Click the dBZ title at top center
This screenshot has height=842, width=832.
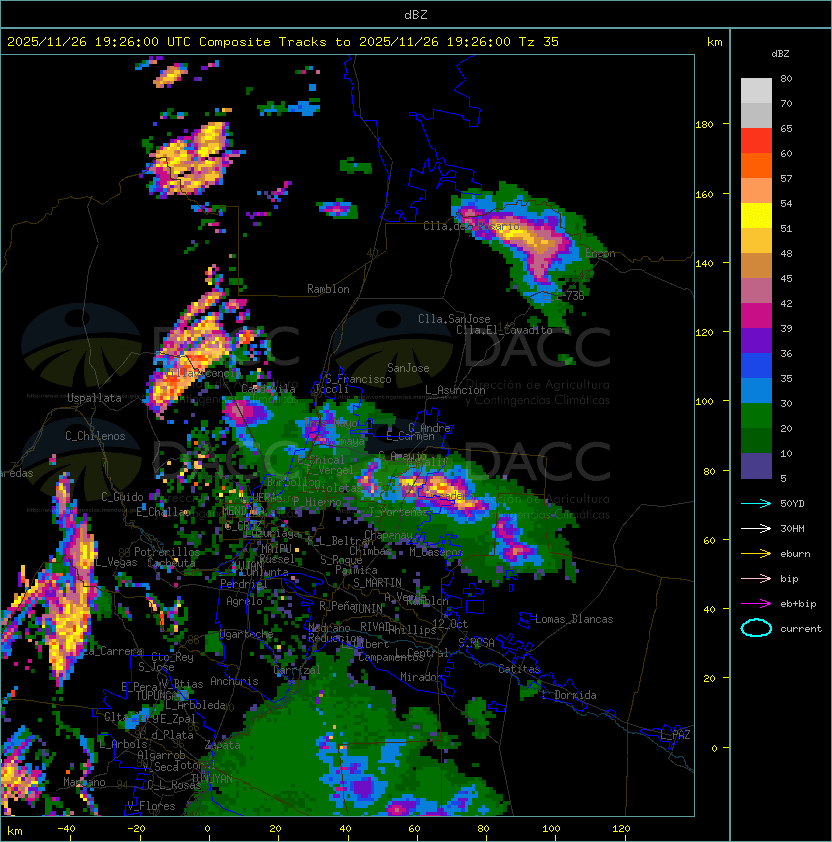tap(416, 14)
